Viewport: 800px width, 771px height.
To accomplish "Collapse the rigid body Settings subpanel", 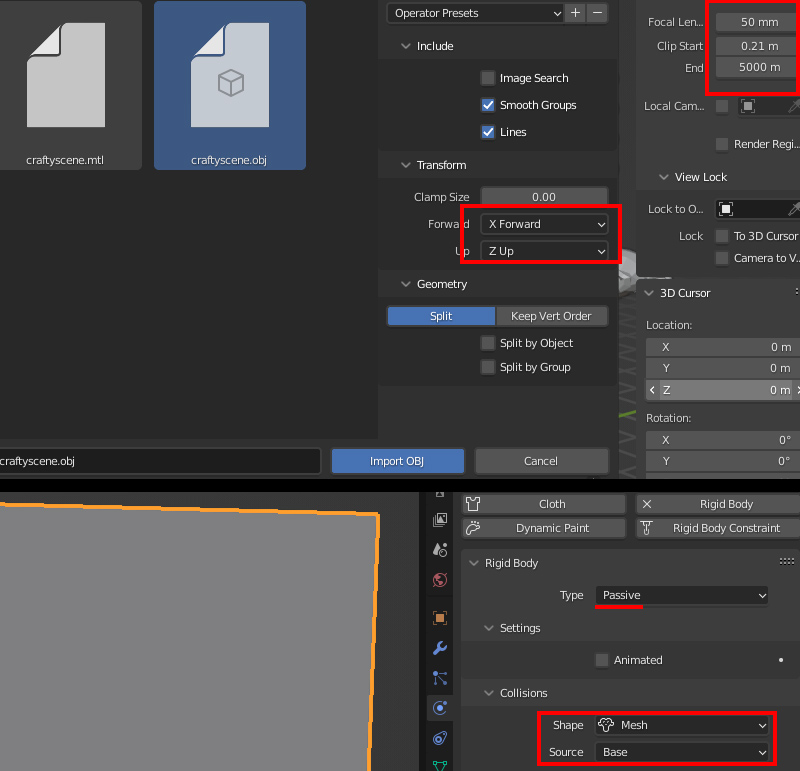I will point(489,628).
